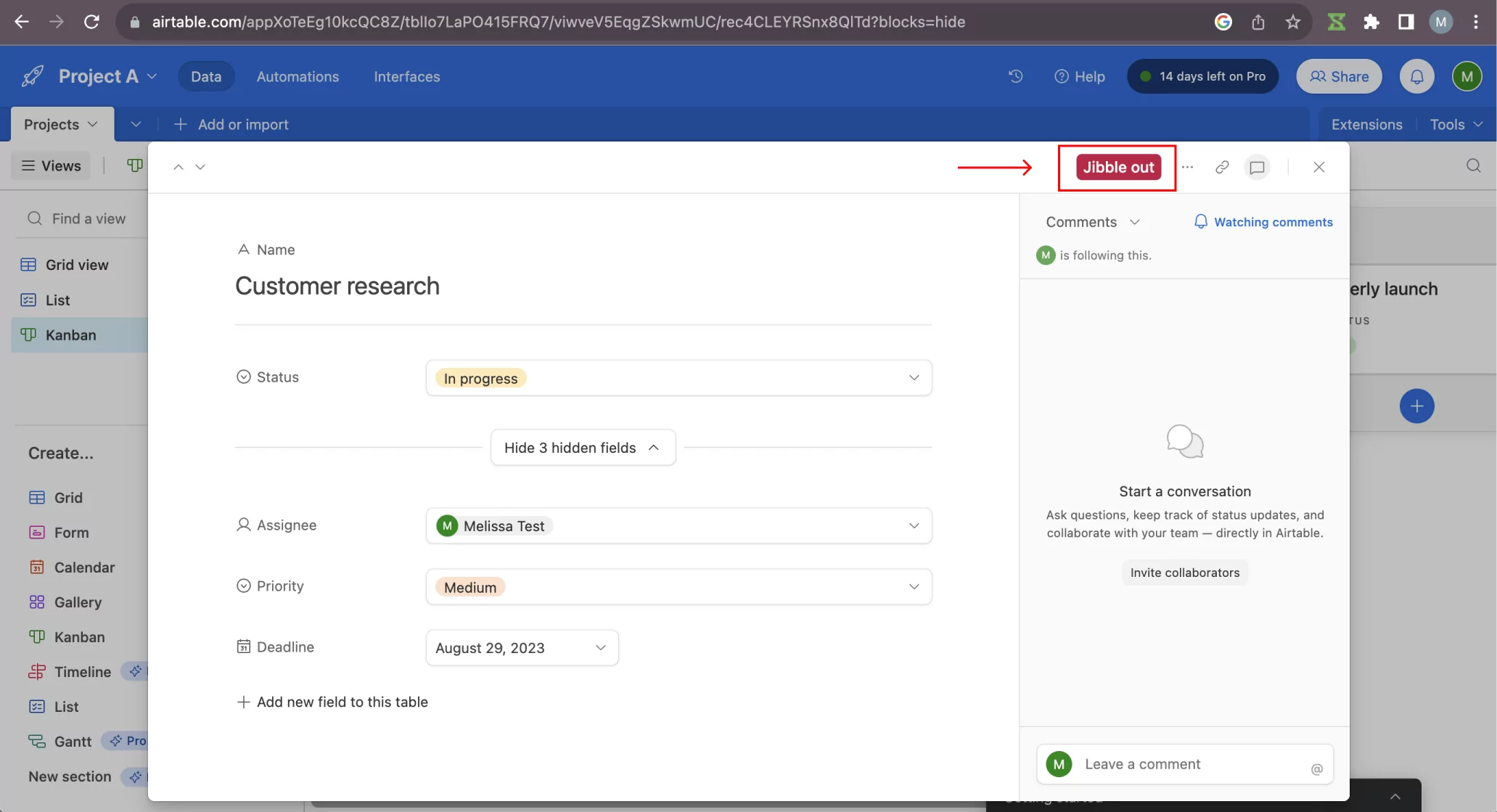Open the Priority Medium dropdown
1497x812 pixels.
[x=678, y=587]
